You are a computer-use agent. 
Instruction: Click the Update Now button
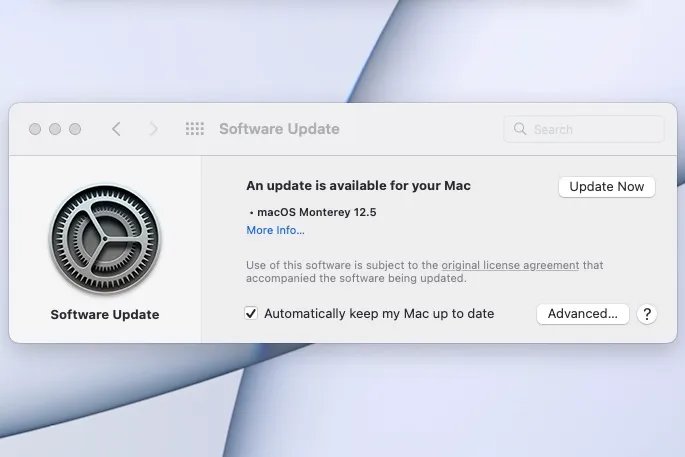[606, 187]
